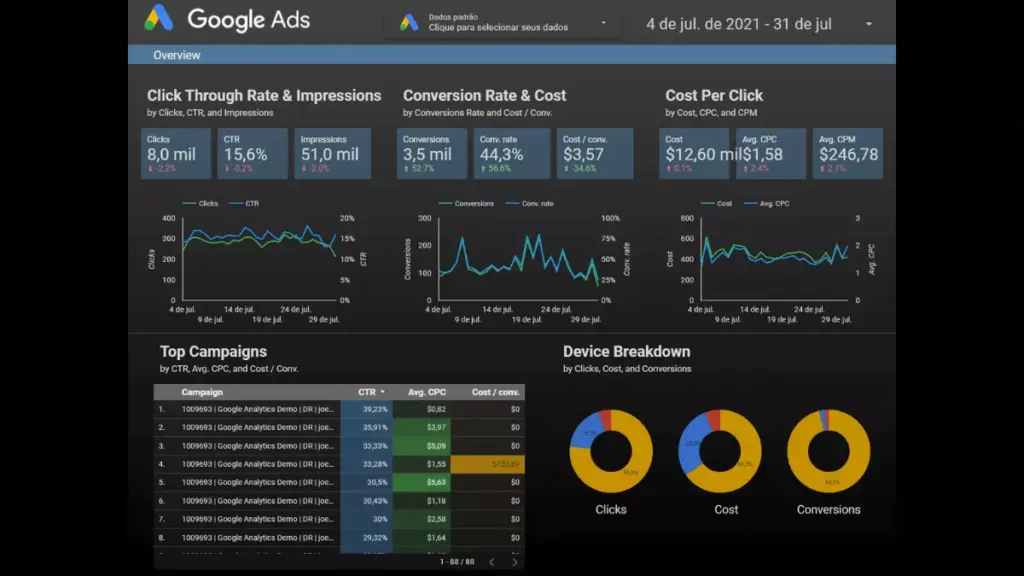The height and width of the screenshot is (576, 1024).
Task: Click the Google Ads logo icon
Action: point(159,18)
